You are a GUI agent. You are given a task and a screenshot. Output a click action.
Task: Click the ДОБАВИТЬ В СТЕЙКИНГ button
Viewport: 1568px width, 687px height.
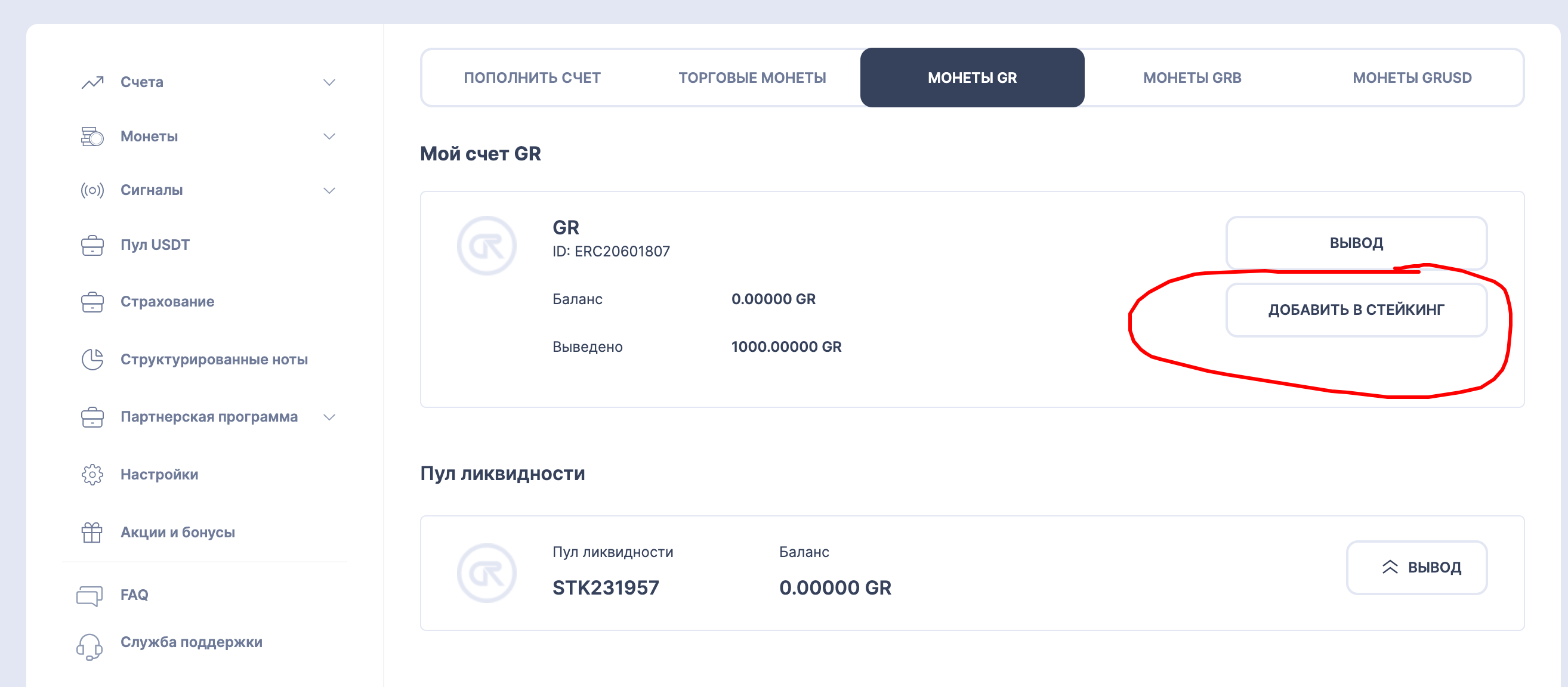[x=1356, y=310]
